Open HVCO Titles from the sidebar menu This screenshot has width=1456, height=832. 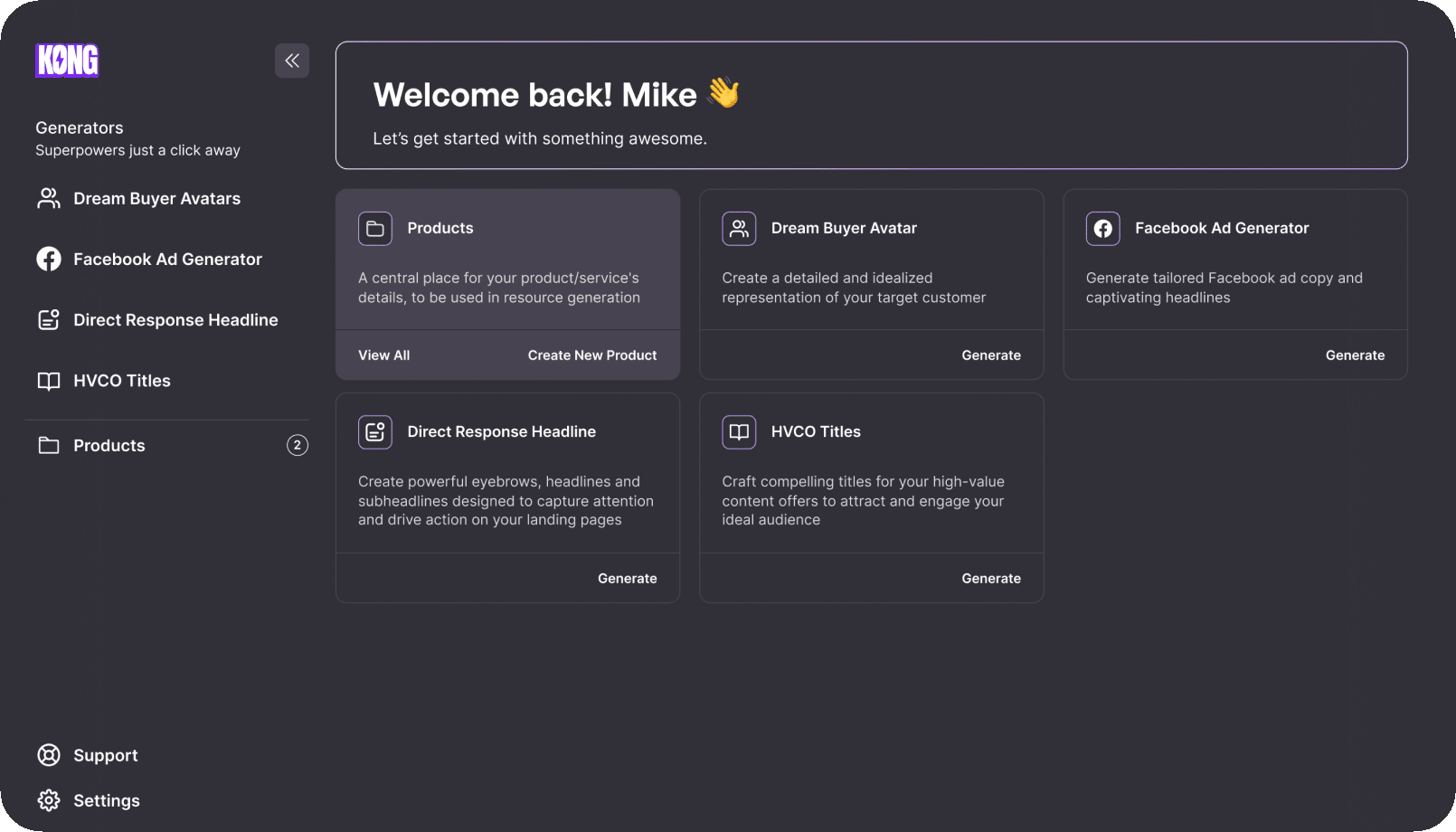(x=122, y=381)
